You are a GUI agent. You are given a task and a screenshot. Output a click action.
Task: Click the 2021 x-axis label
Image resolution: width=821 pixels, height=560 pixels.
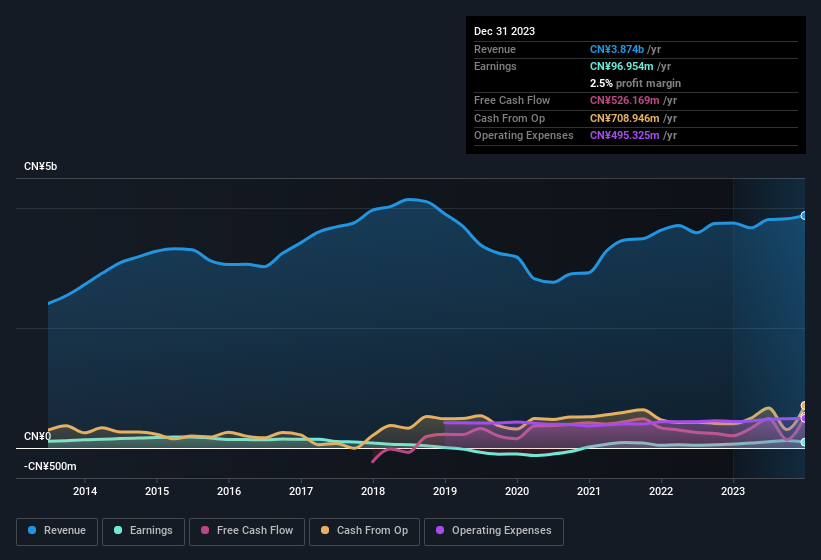pos(589,491)
